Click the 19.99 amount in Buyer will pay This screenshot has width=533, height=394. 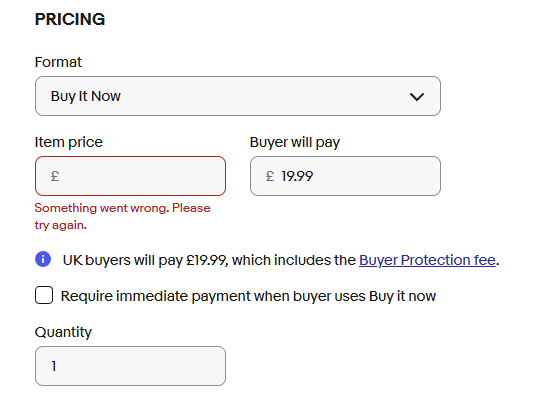pos(297,176)
